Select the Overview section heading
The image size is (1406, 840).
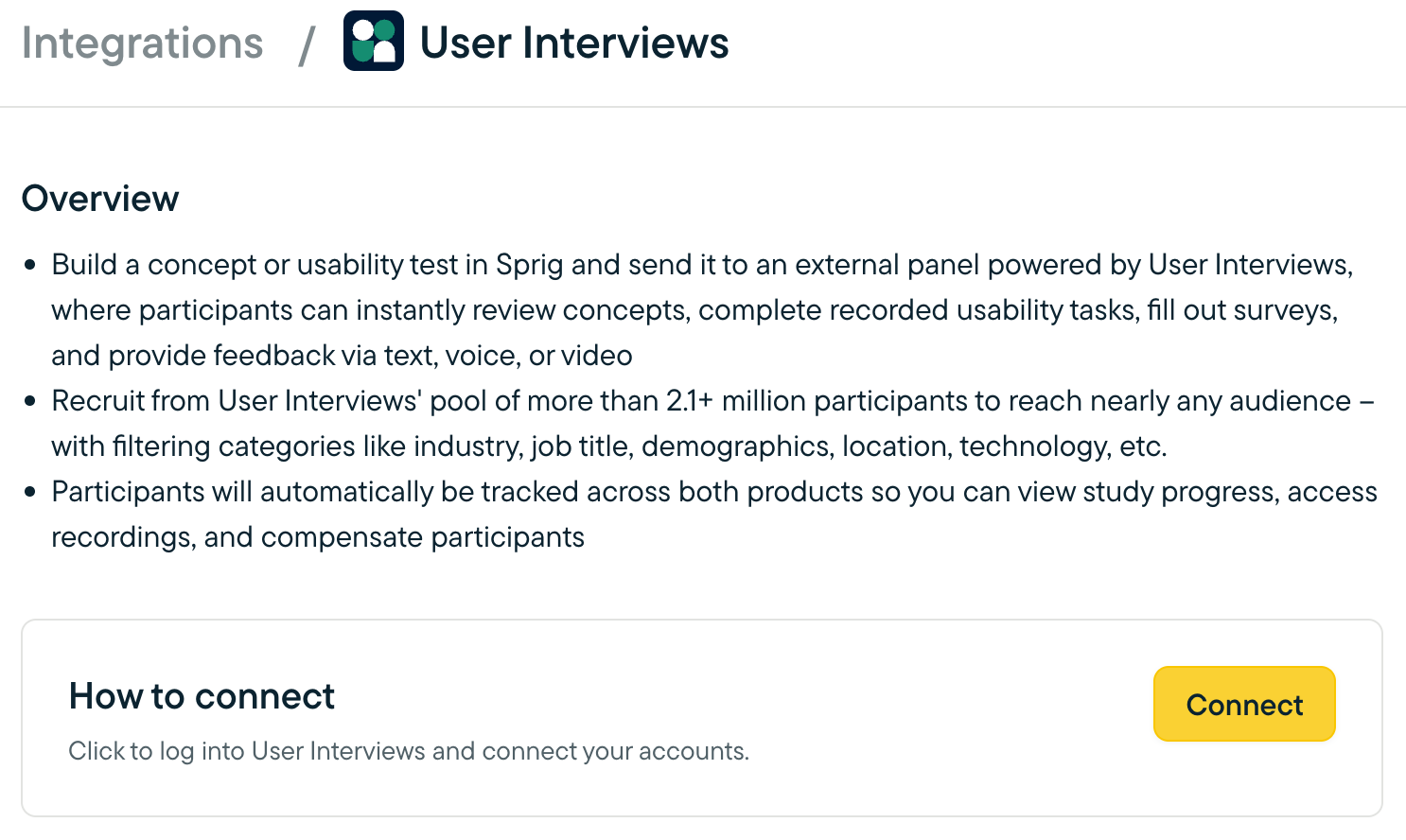point(100,199)
